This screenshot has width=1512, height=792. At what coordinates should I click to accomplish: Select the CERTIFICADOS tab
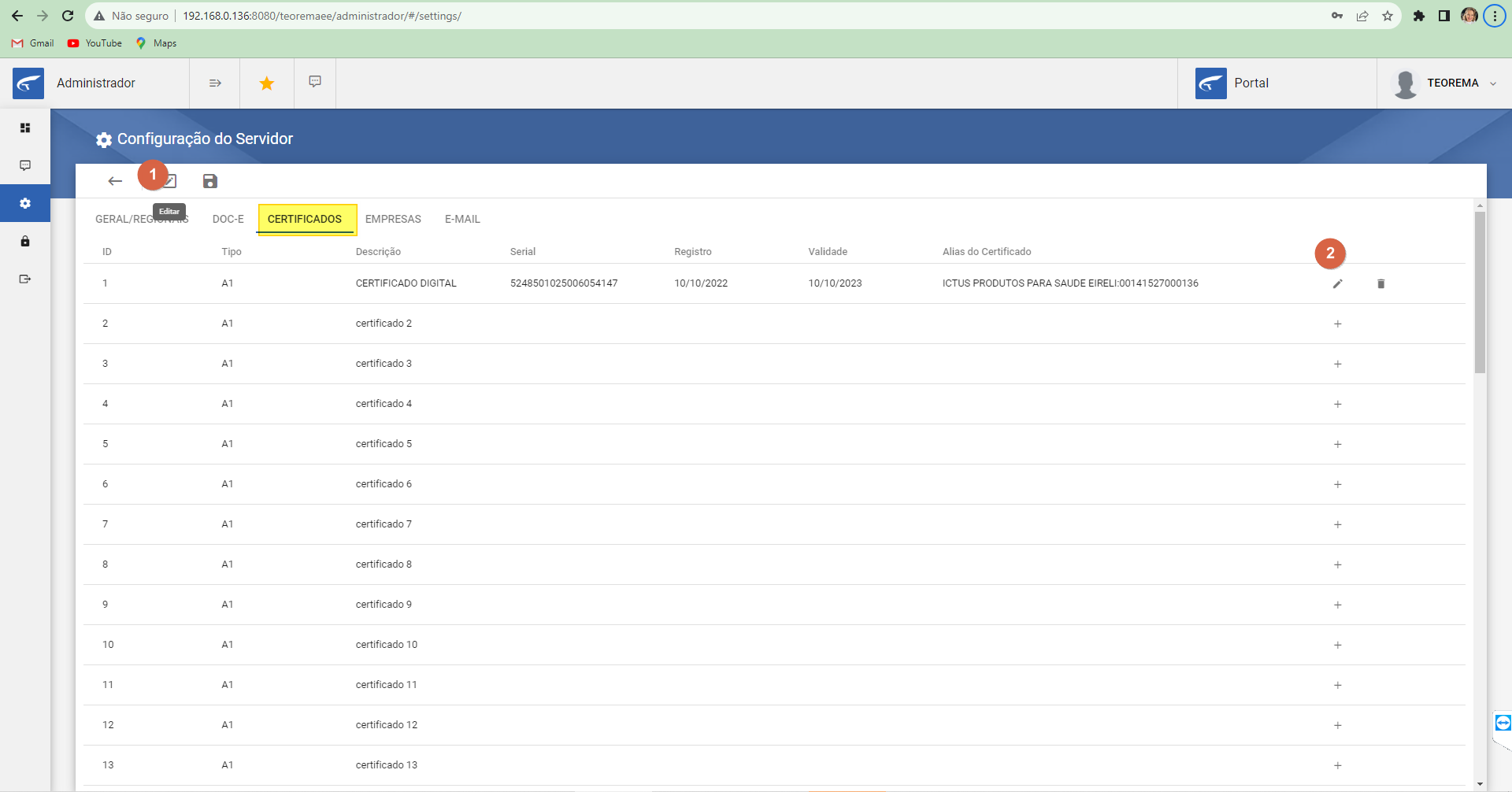[x=305, y=219]
